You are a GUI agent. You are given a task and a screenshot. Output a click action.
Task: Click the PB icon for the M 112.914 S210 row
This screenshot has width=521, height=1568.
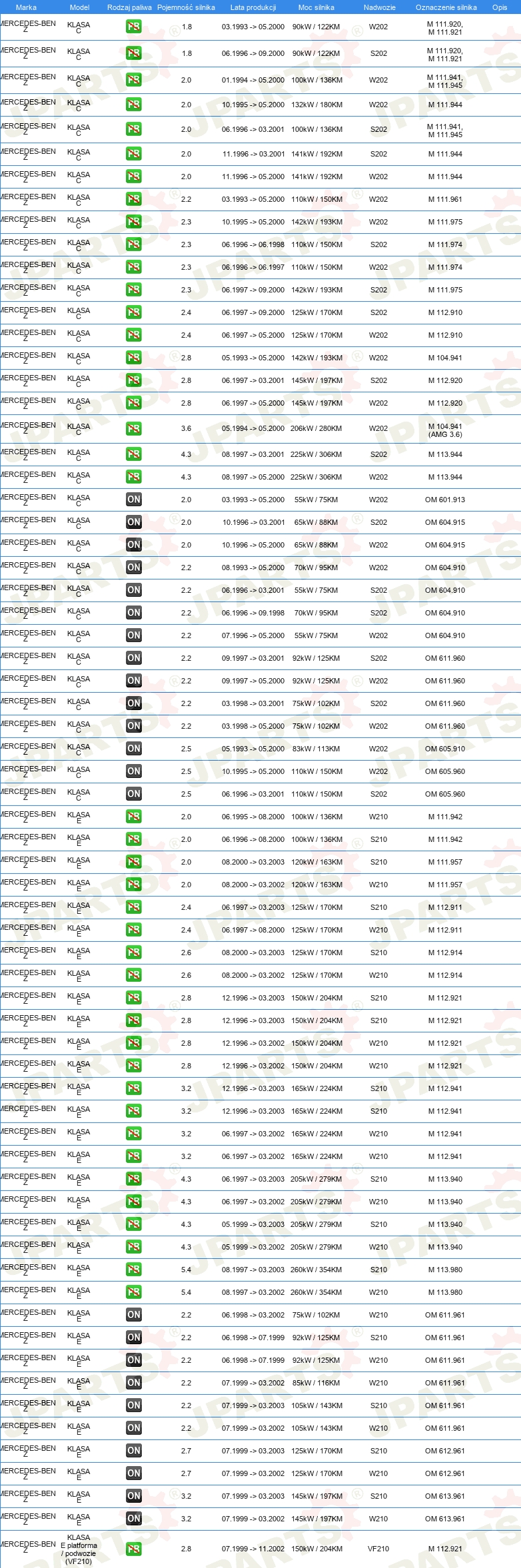pos(134,953)
